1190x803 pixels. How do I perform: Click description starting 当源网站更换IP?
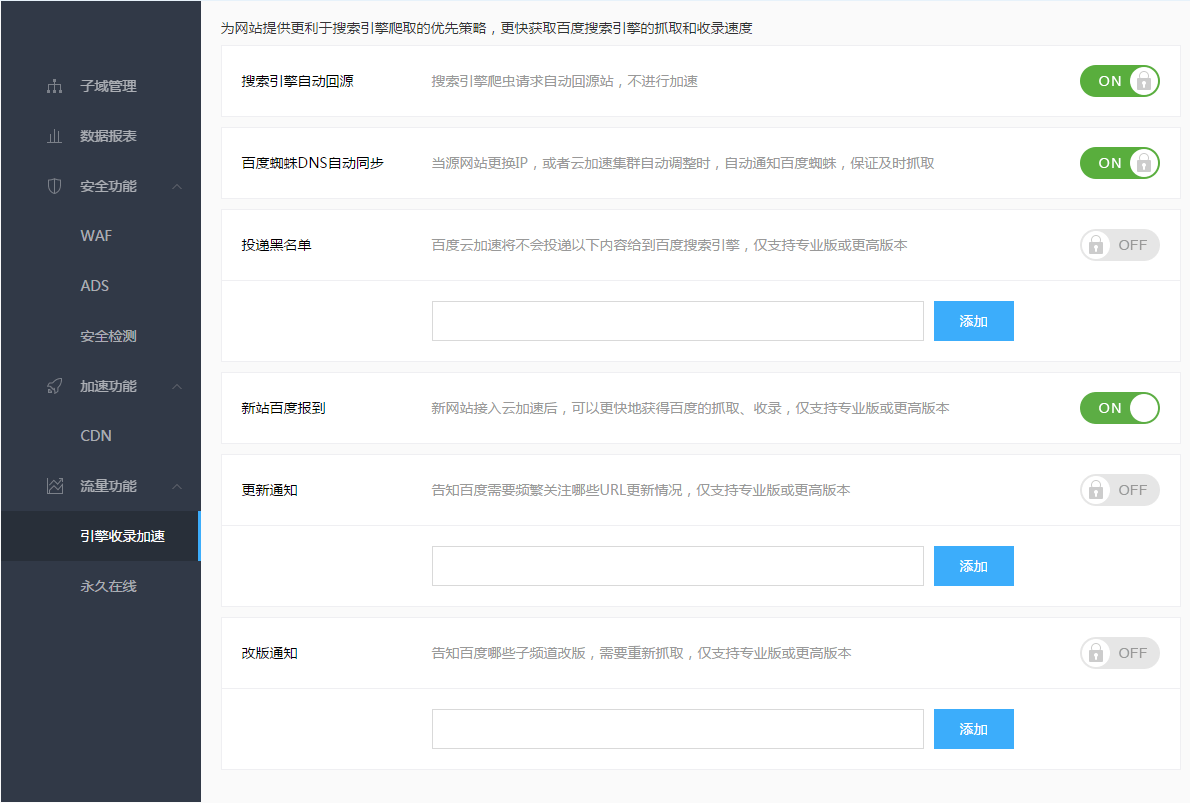point(683,163)
